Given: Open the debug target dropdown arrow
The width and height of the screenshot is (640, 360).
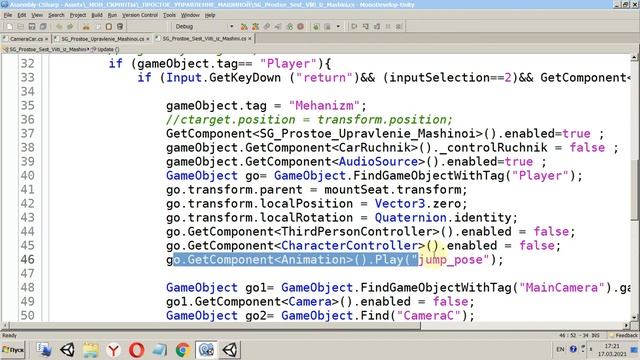Looking at the screenshot, I should click(338, 27).
